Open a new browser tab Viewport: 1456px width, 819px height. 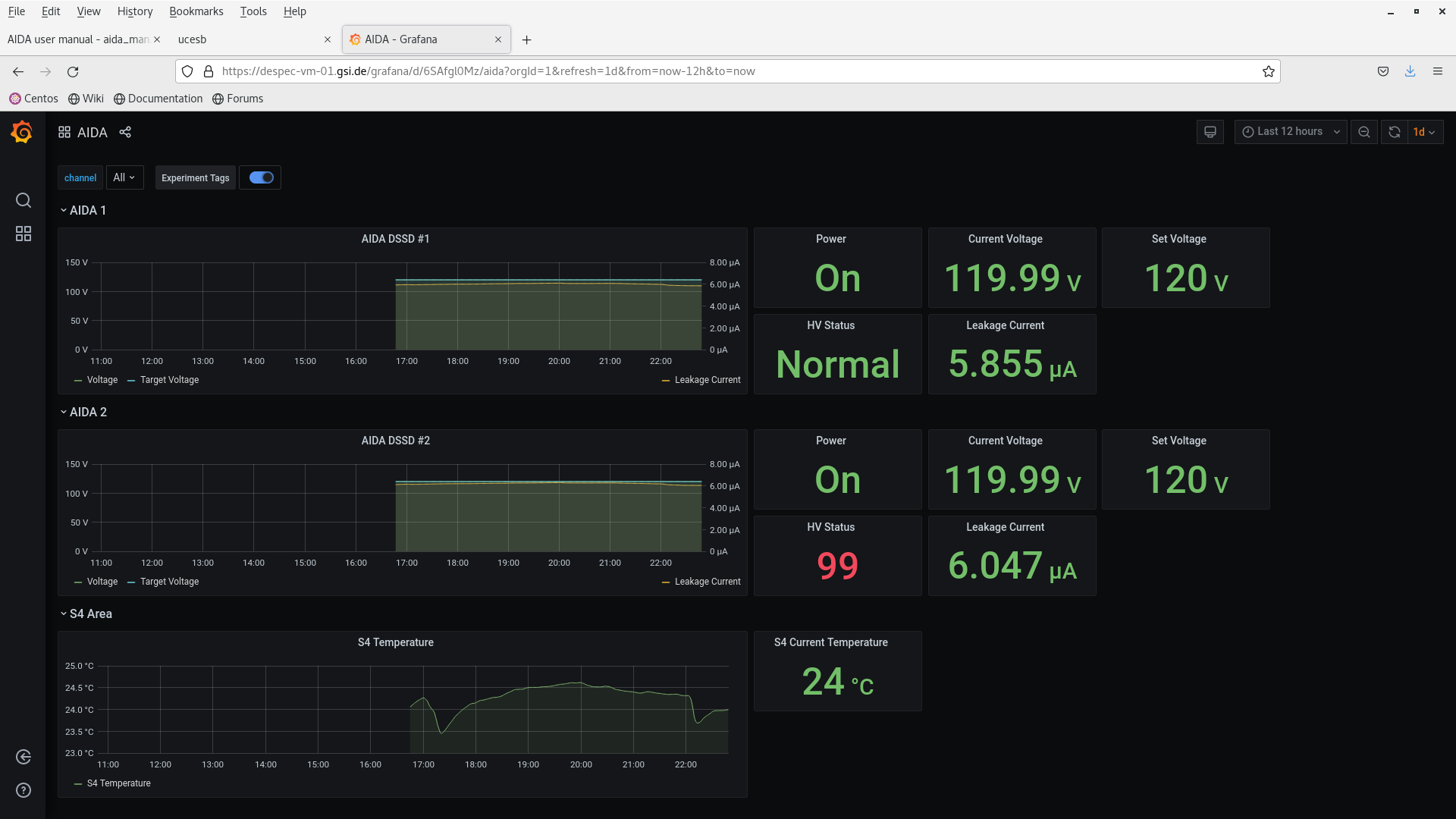527,39
